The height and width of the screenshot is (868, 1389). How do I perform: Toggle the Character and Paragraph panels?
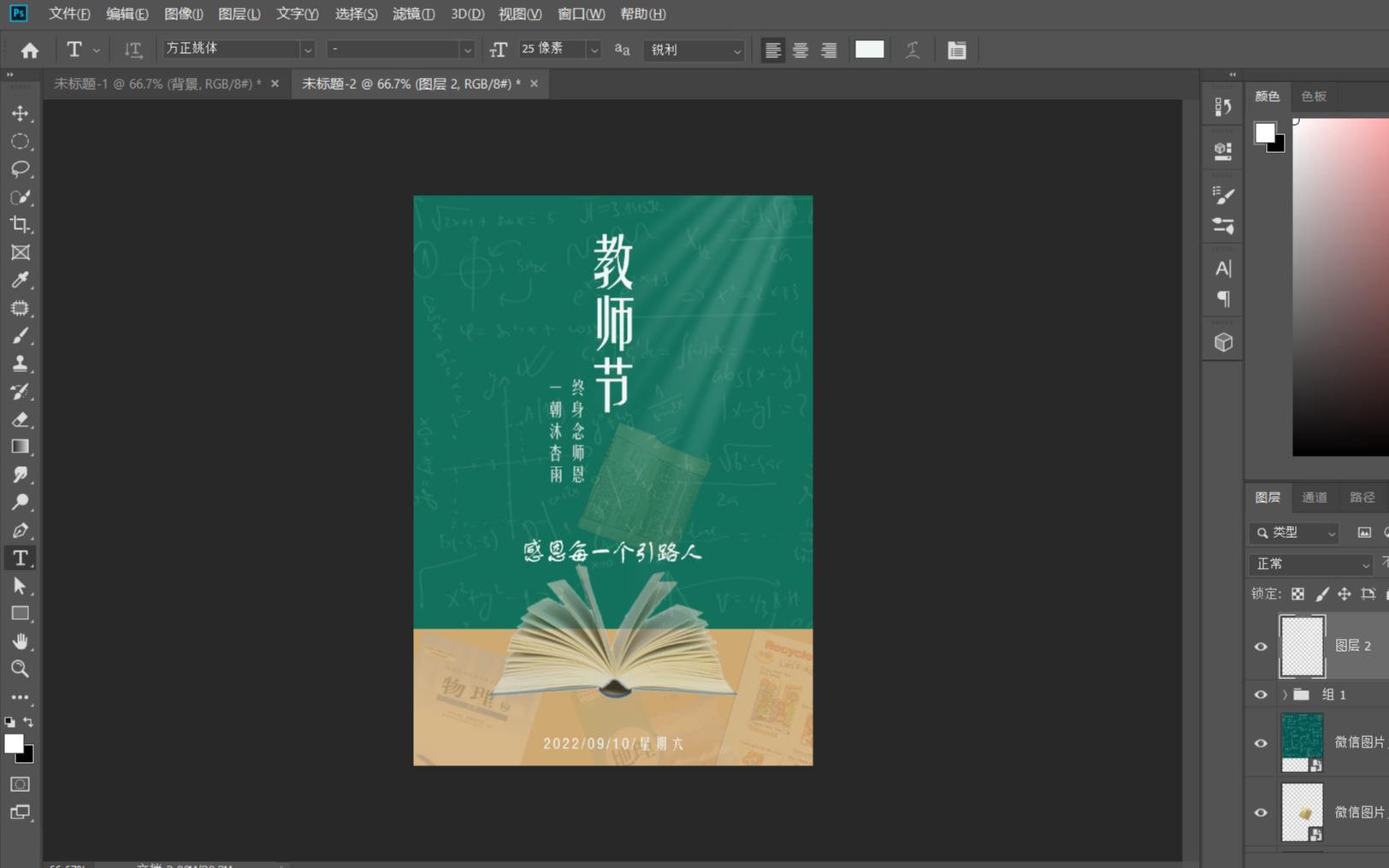(956, 50)
